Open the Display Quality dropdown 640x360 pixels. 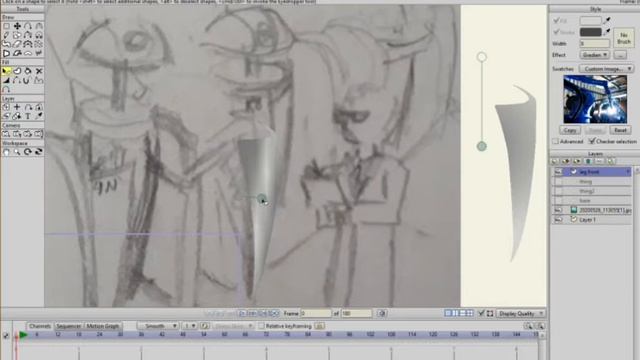pos(521,313)
